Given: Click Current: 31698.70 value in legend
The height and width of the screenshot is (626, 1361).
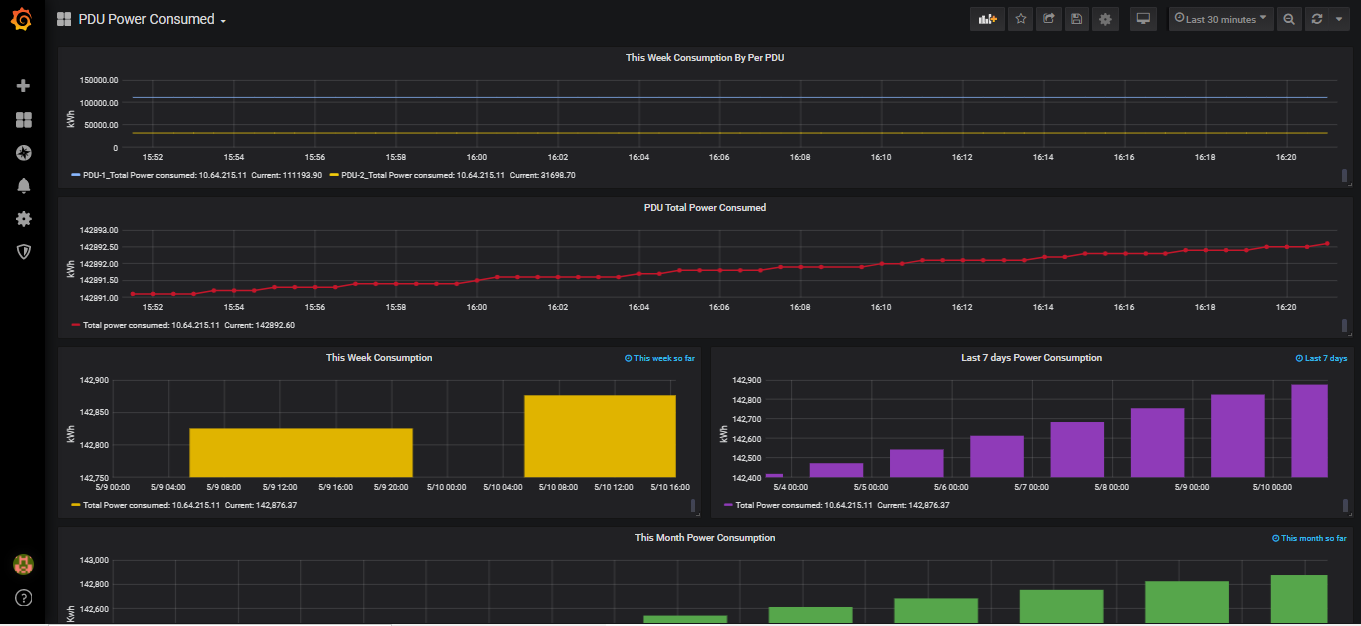Looking at the screenshot, I should coord(543,175).
